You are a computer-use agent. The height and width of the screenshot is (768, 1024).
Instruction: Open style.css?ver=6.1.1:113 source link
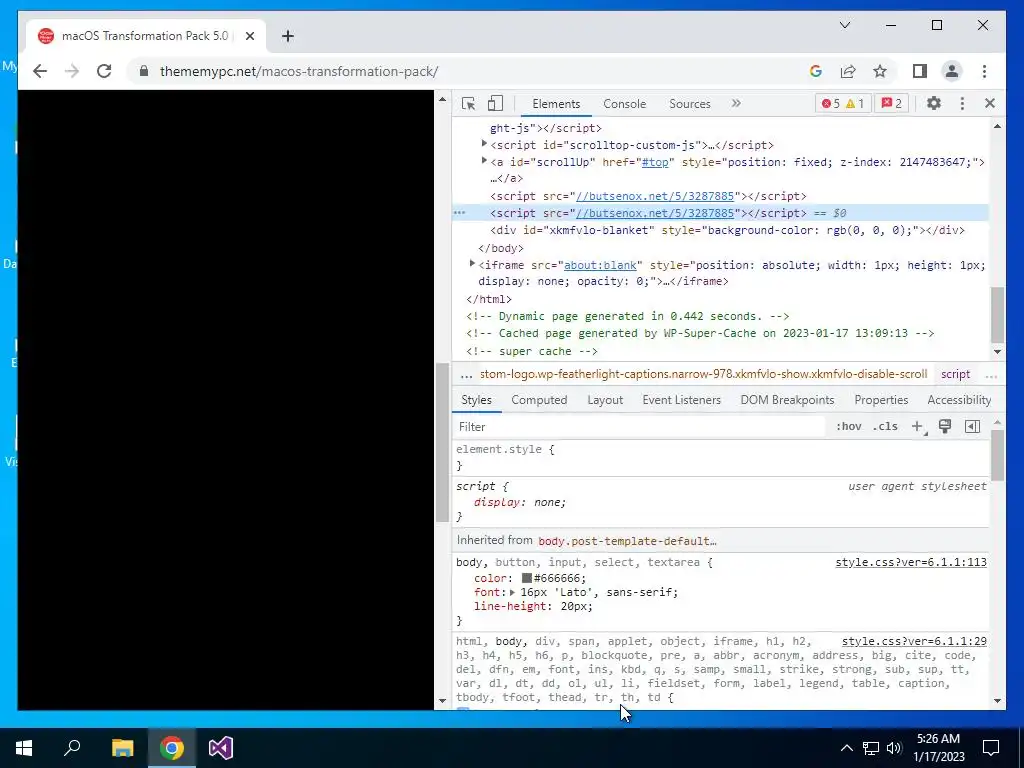[911, 562]
